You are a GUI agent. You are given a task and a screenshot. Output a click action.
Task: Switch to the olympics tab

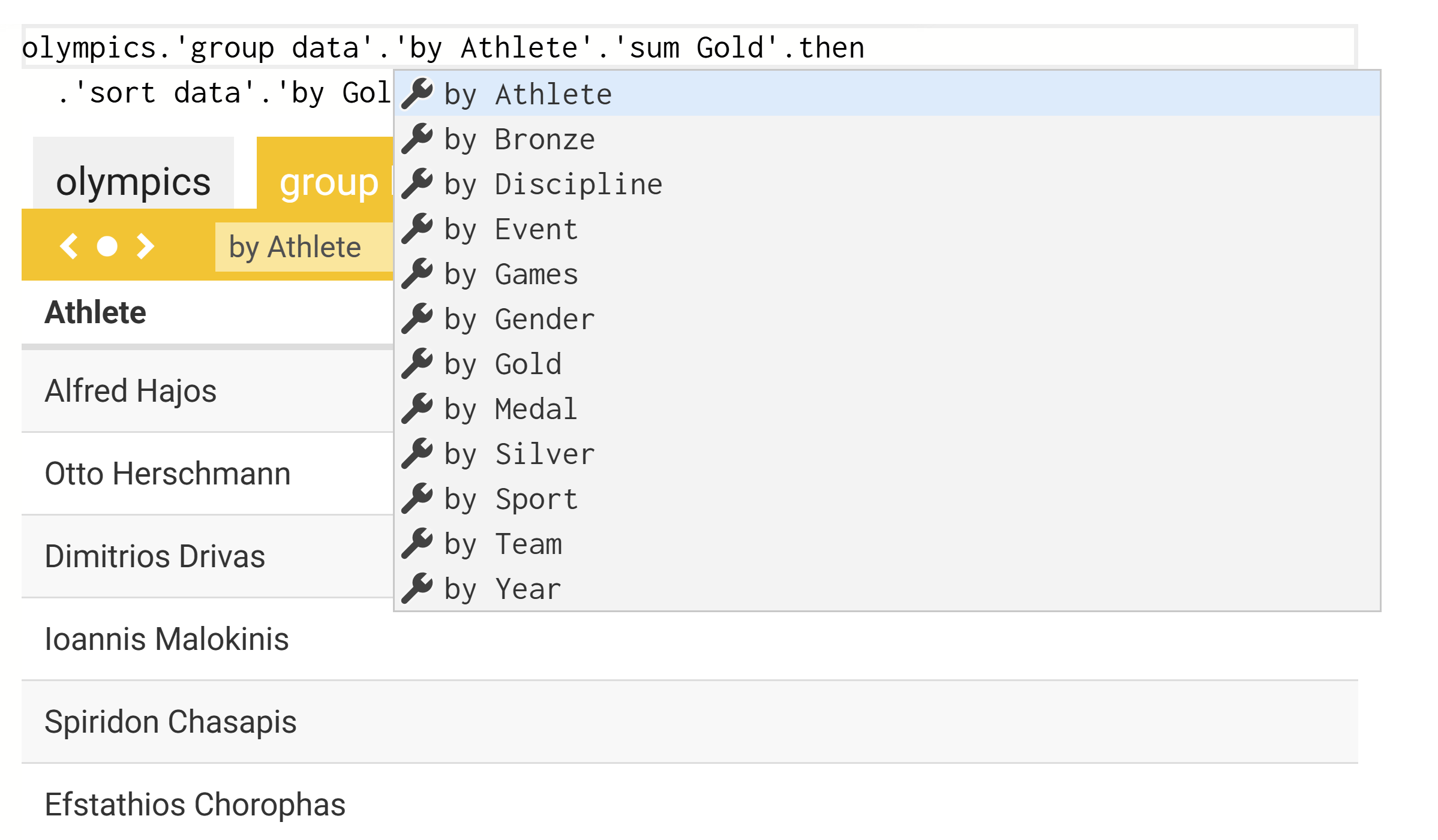pos(133,181)
